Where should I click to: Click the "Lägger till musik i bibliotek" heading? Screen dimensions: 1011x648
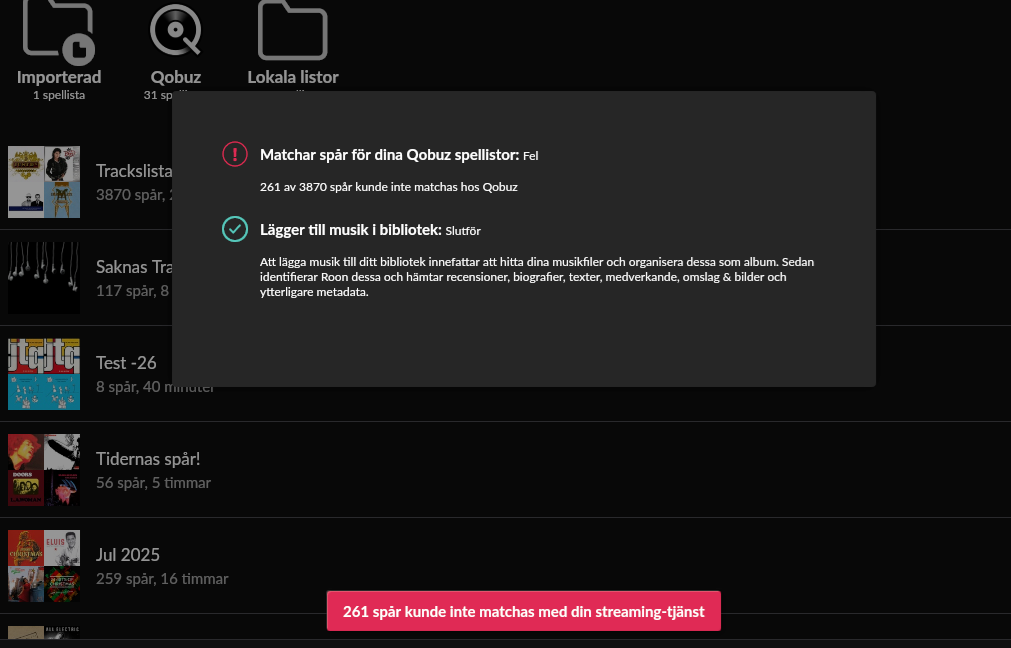(x=350, y=230)
